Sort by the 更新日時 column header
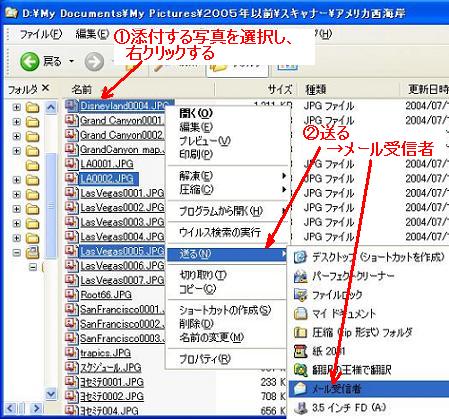The image size is (449, 419). tap(428, 89)
